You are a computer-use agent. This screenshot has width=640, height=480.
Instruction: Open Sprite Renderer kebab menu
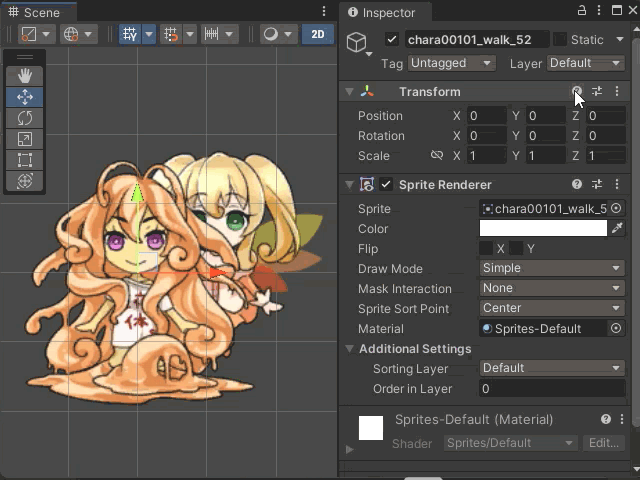(617, 184)
